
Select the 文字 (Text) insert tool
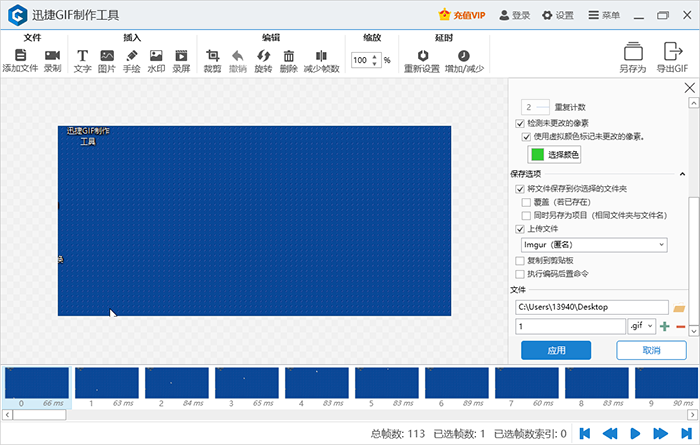coord(82,56)
